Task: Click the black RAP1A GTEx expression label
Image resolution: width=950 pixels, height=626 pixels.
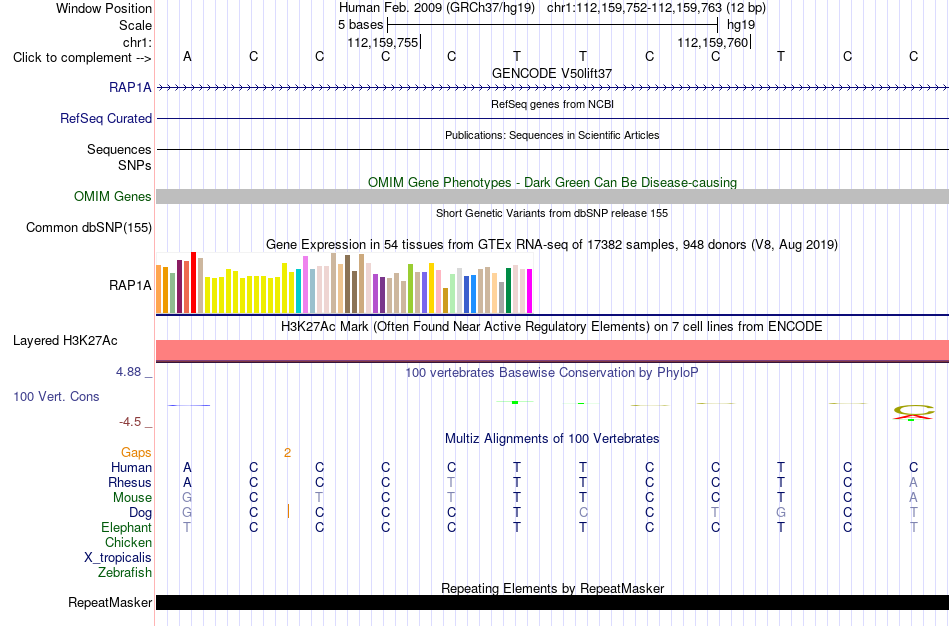Action: pyautogui.click(x=130, y=285)
